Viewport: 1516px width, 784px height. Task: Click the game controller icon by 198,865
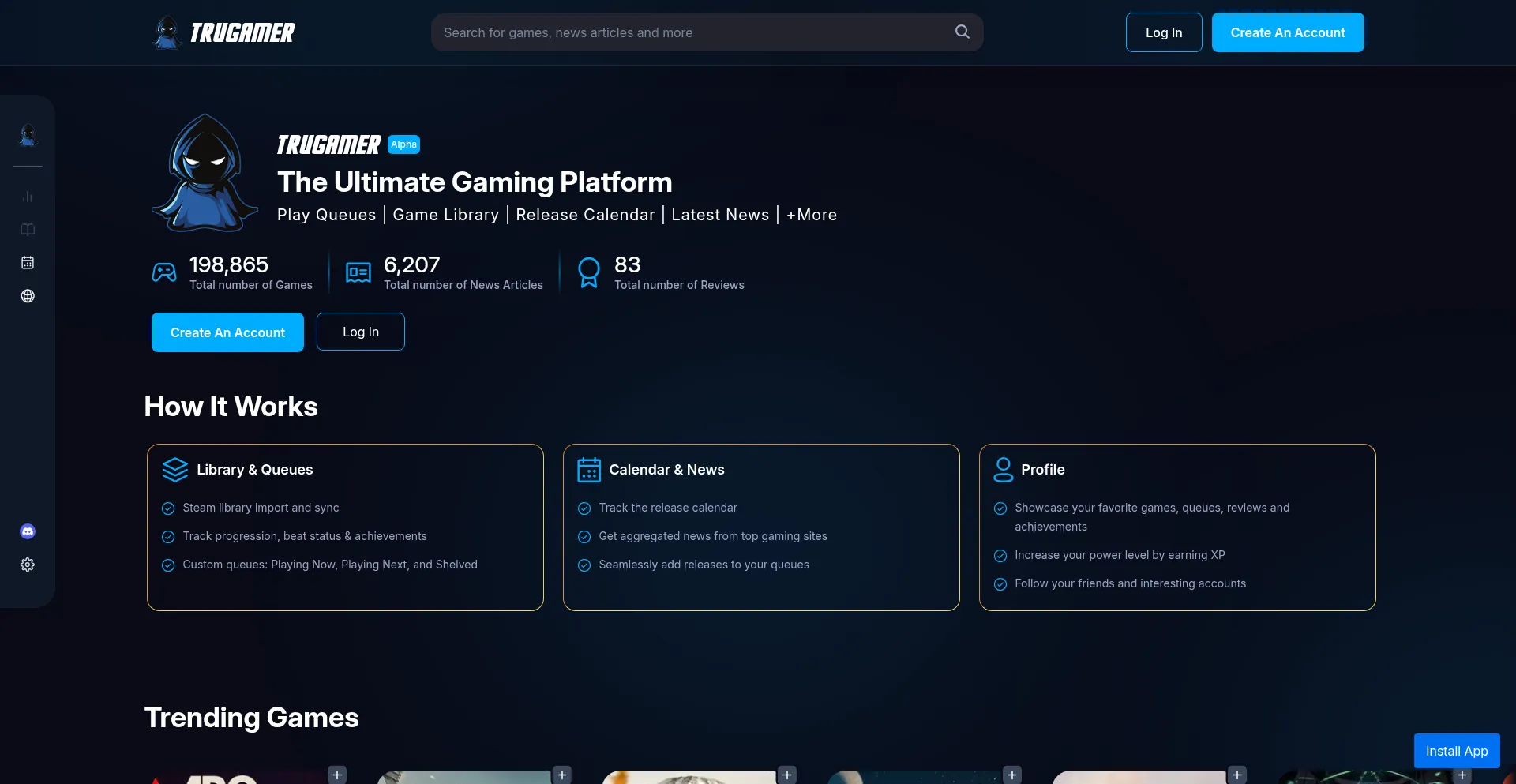(x=164, y=272)
